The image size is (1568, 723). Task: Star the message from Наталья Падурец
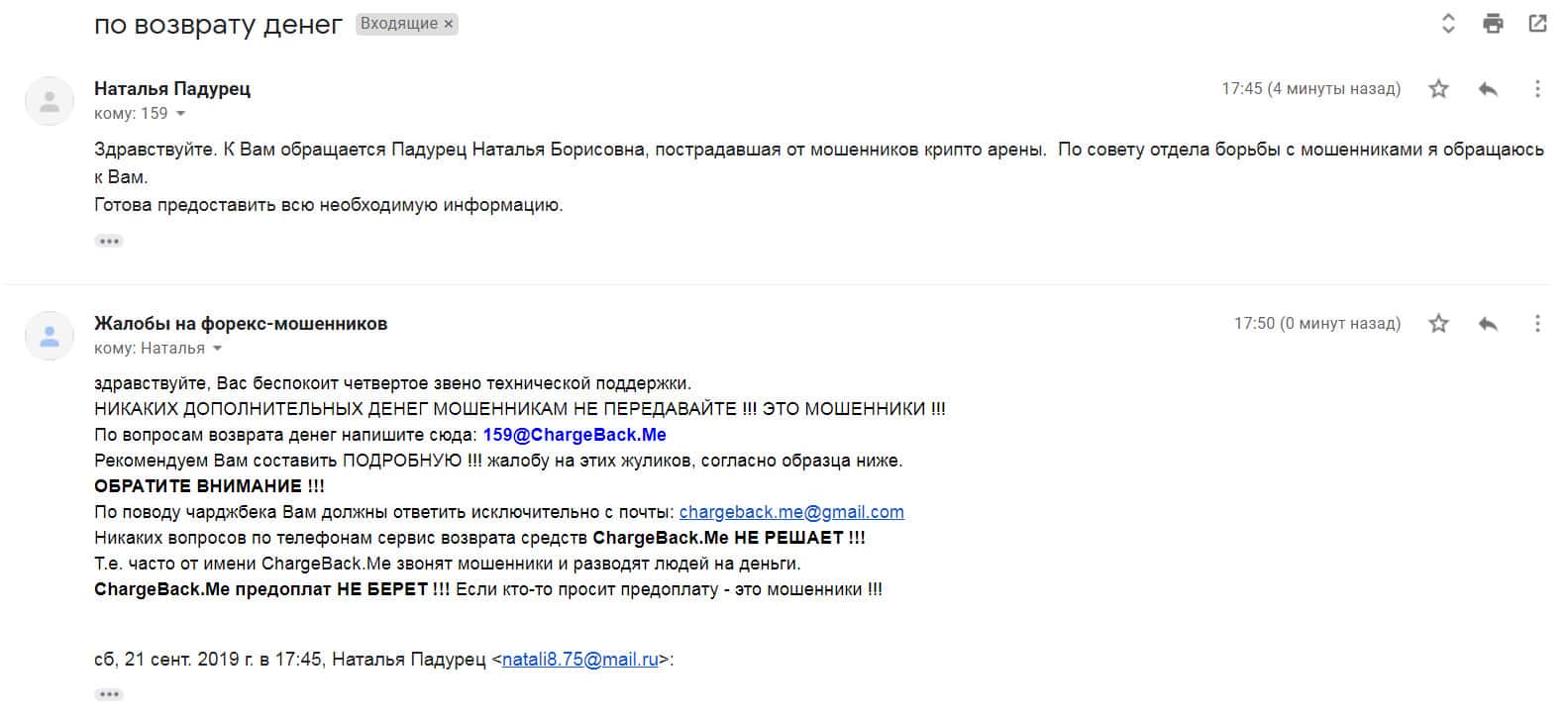1438,89
